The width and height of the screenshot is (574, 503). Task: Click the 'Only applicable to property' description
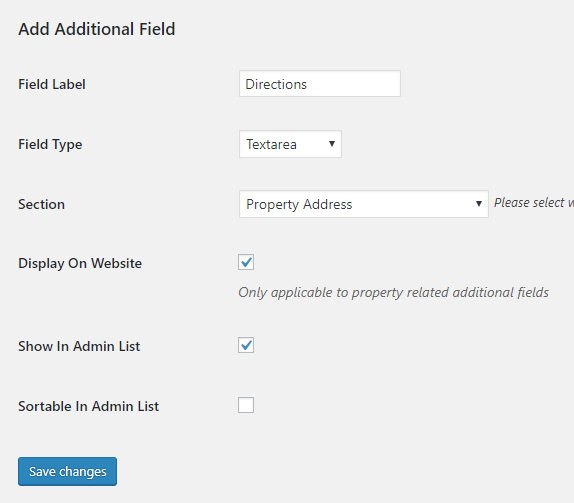(x=394, y=293)
